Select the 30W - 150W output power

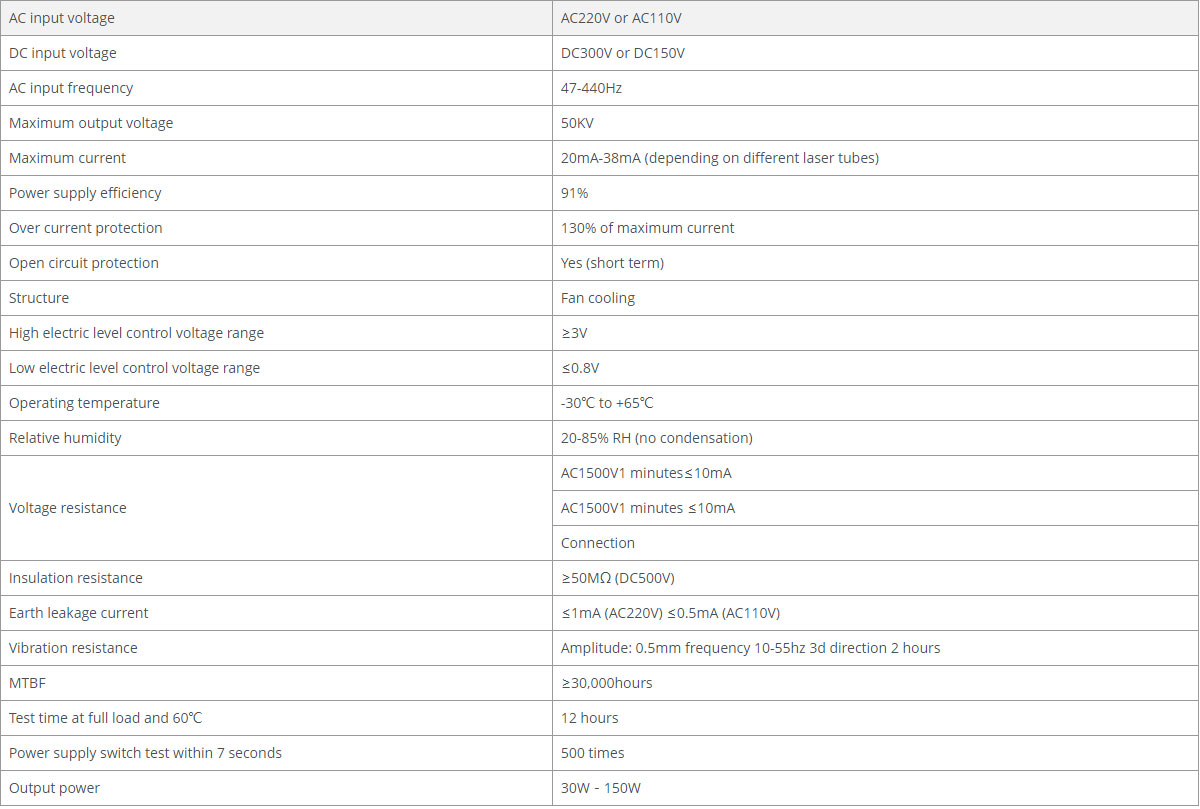point(600,788)
